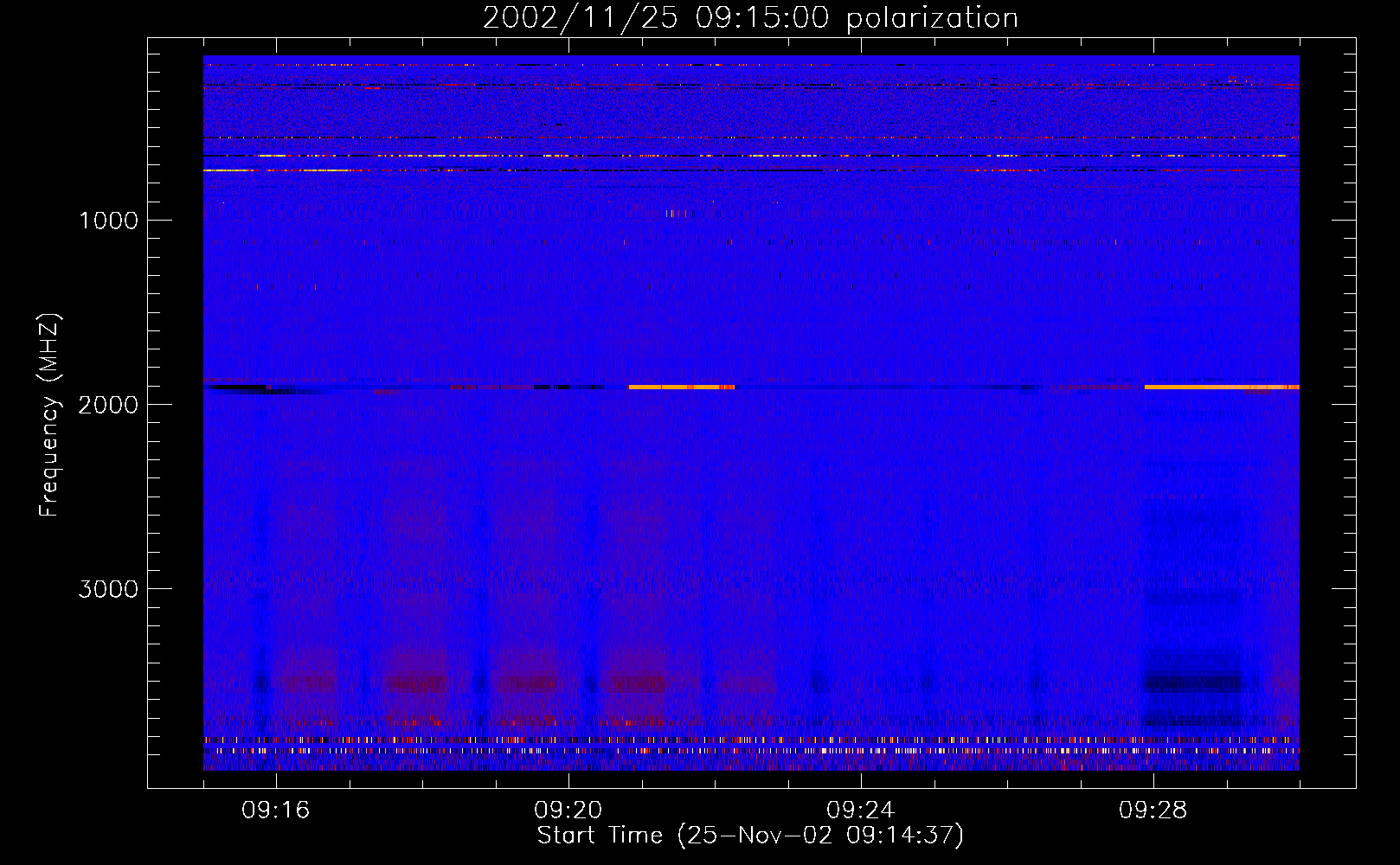Screen dimensions: 1400x865
Task: Click the long orange streak after 09:28
Action: (x=1222, y=387)
